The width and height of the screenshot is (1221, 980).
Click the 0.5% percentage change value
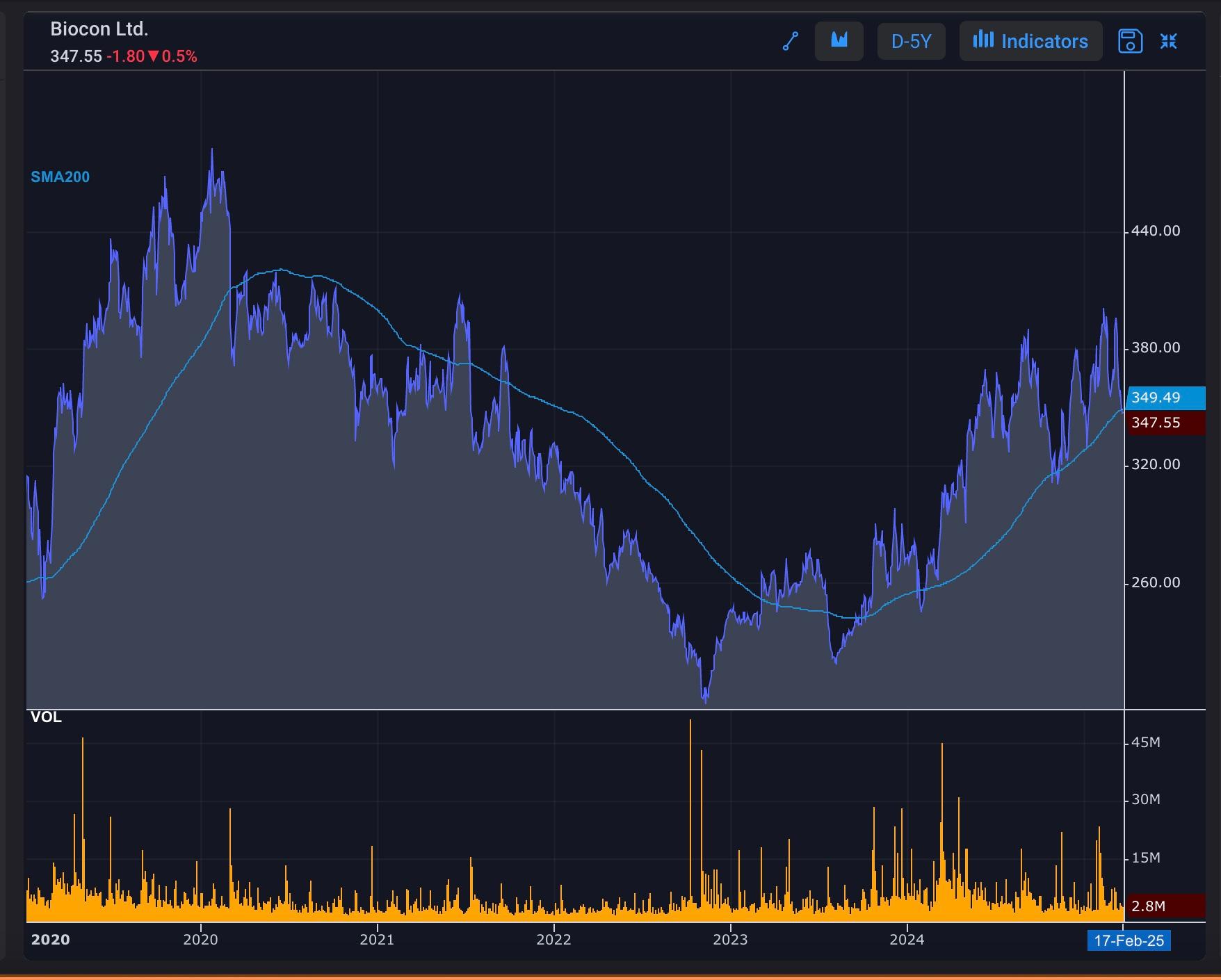(179, 56)
